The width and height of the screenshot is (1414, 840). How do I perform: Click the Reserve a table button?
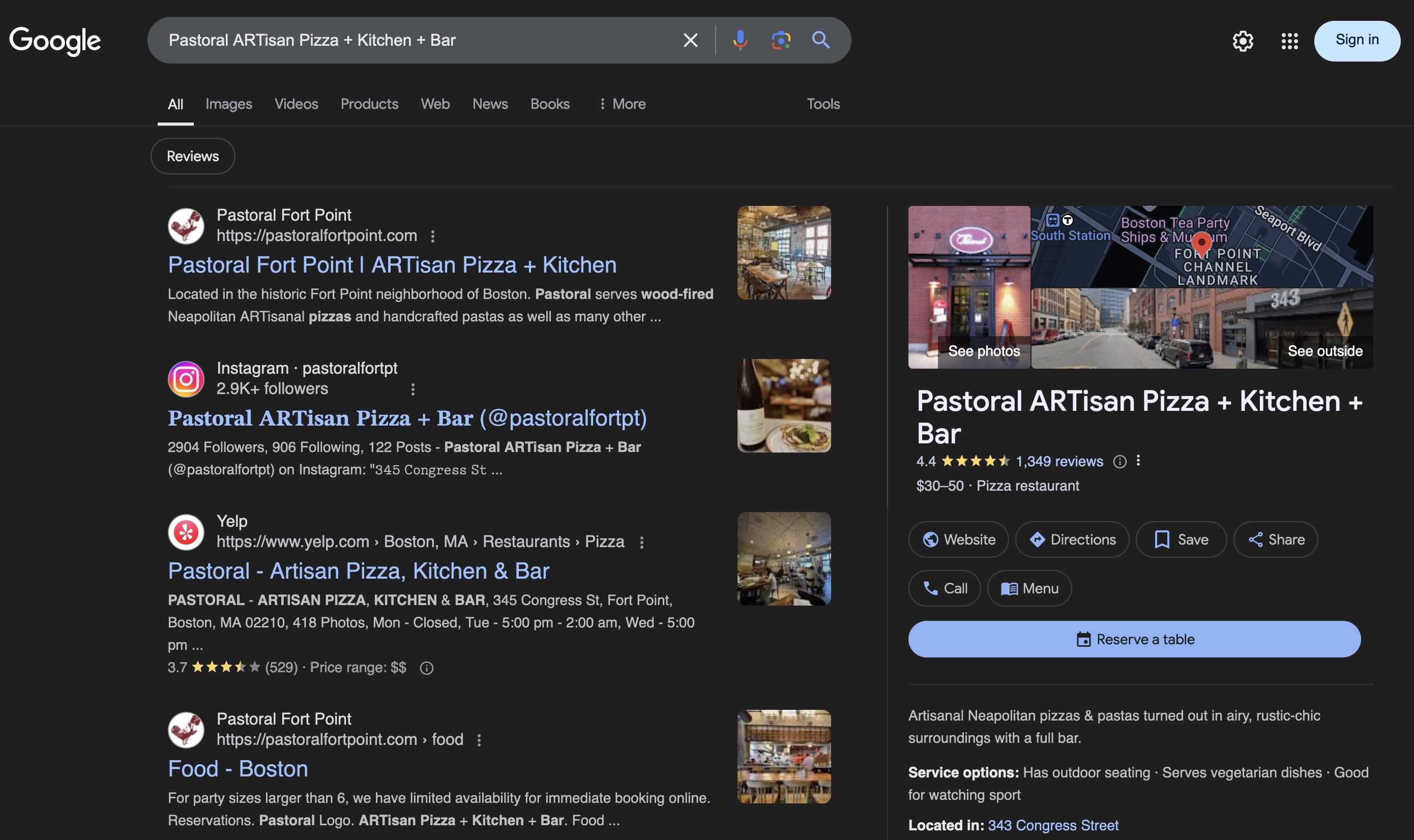1134,639
